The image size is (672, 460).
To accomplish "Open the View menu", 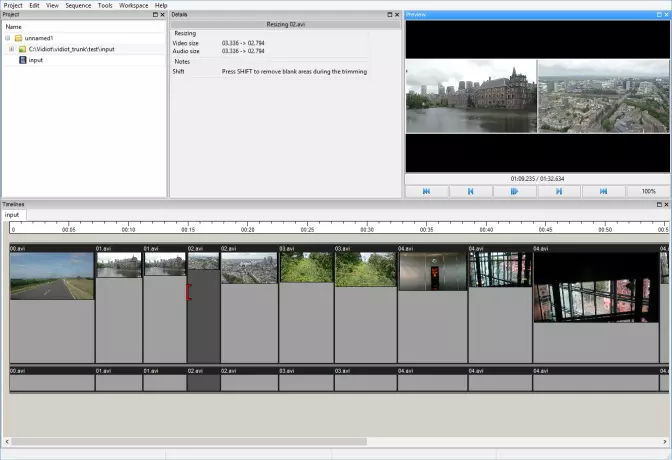I will pyautogui.click(x=52, y=6).
